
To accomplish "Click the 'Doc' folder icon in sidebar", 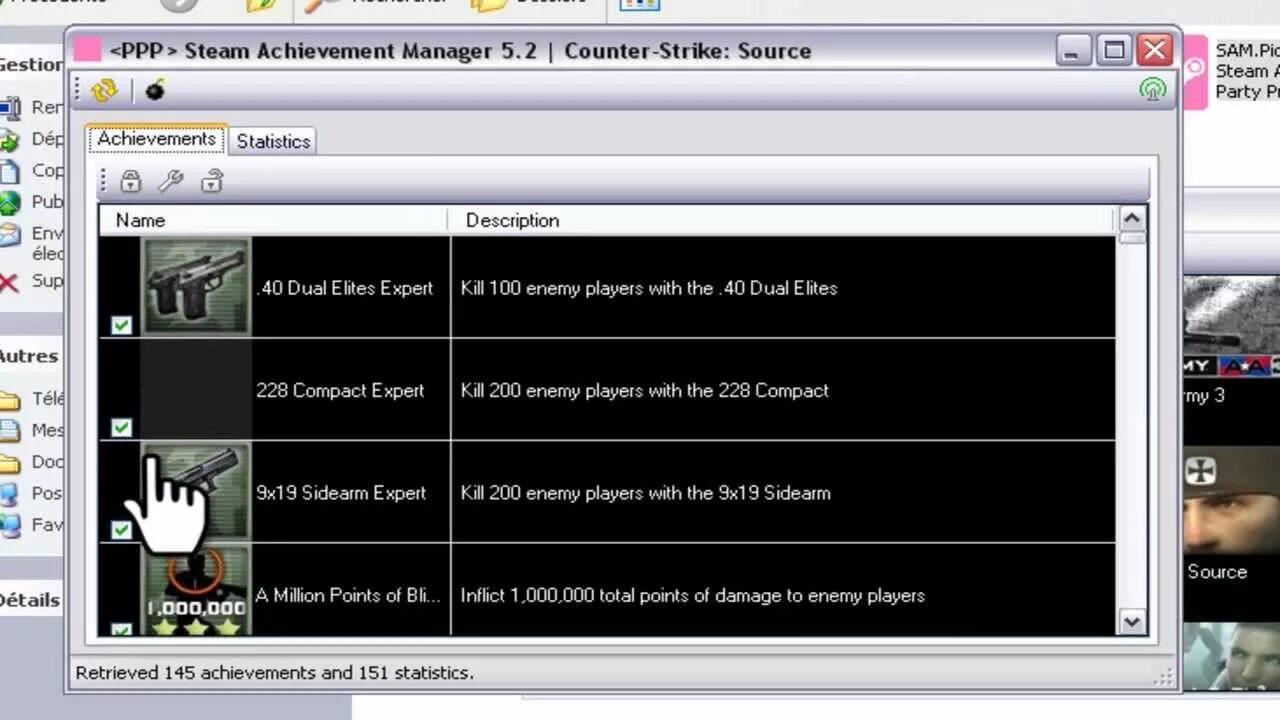I will (9, 464).
